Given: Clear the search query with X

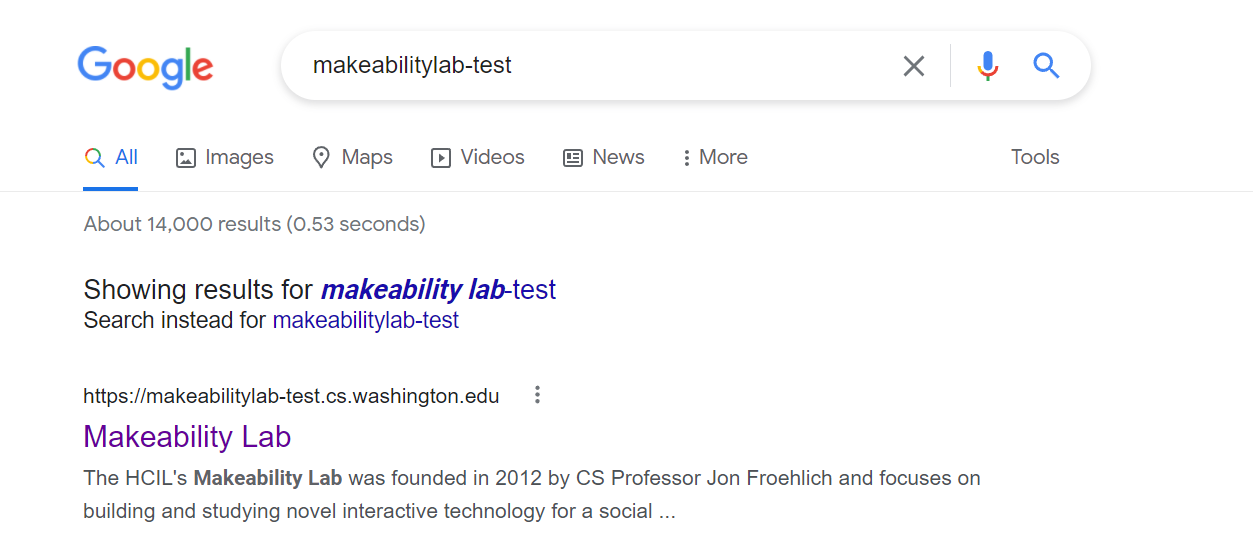Looking at the screenshot, I should coord(913,66).
